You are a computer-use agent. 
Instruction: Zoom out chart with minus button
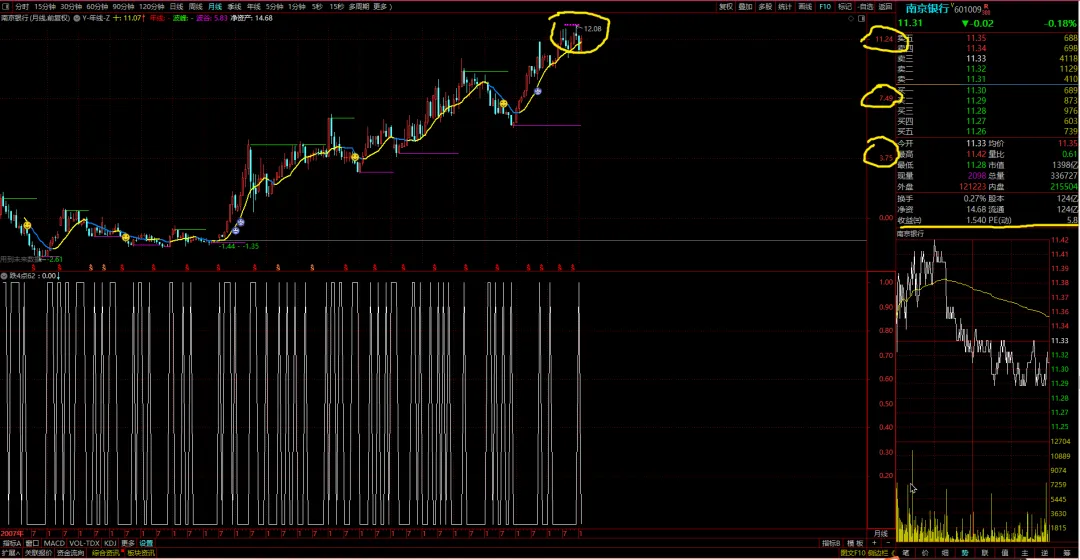888,543
